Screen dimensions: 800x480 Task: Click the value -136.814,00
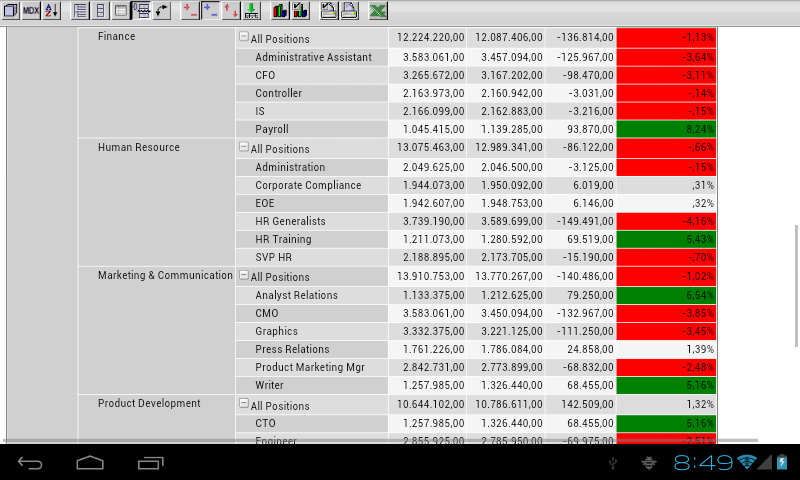tap(585, 37)
